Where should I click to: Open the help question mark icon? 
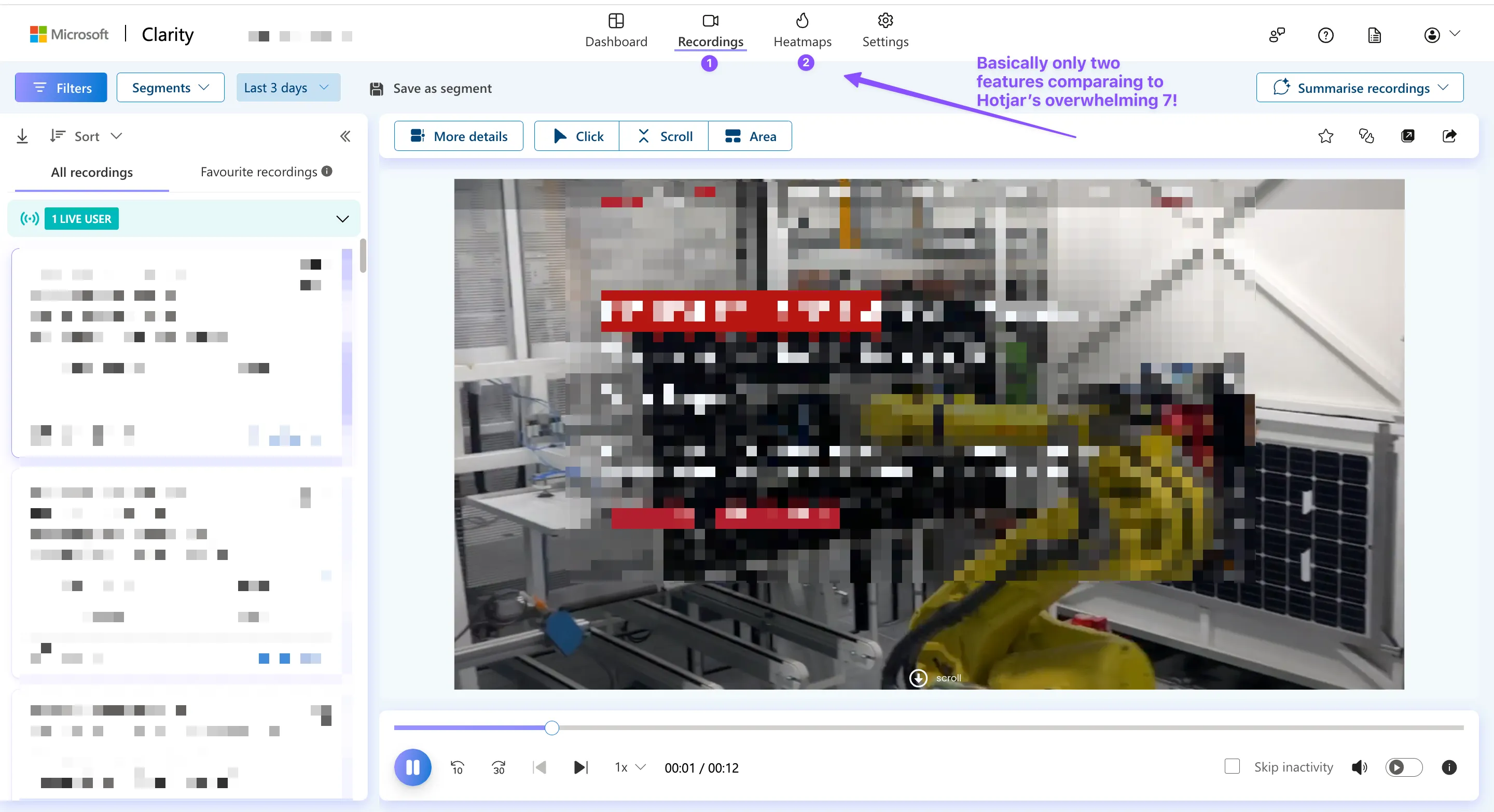pos(1325,35)
